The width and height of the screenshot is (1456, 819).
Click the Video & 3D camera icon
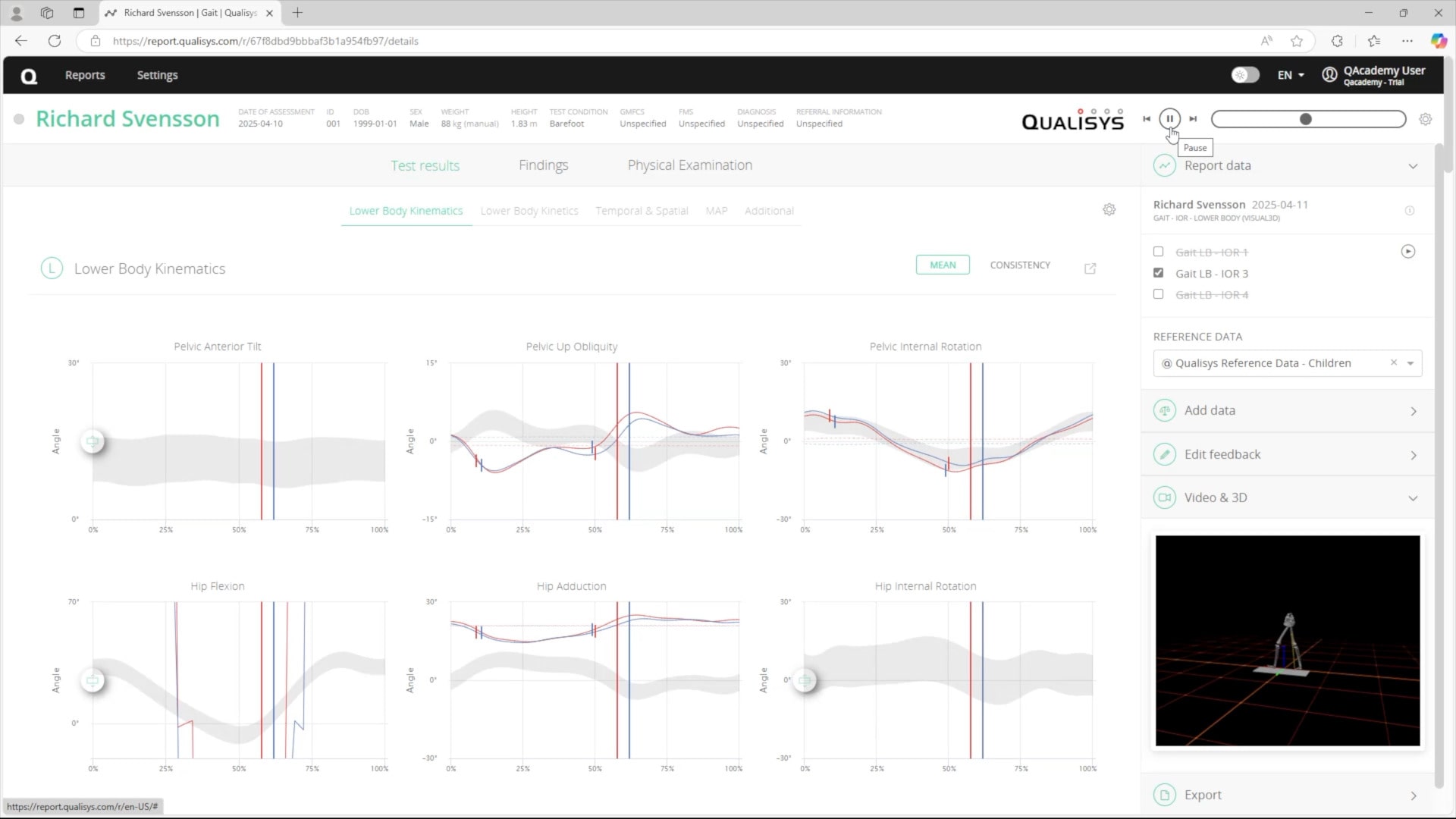(1164, 497)
